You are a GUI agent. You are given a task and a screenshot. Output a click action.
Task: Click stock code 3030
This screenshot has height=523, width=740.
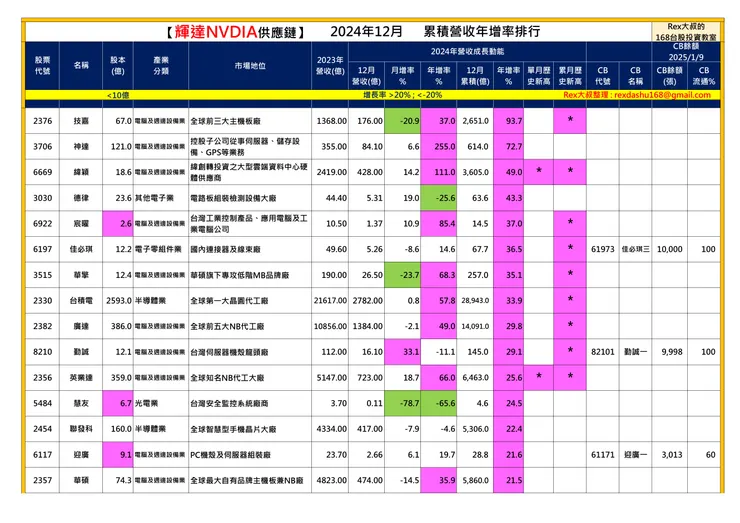[x=42, y=198]
